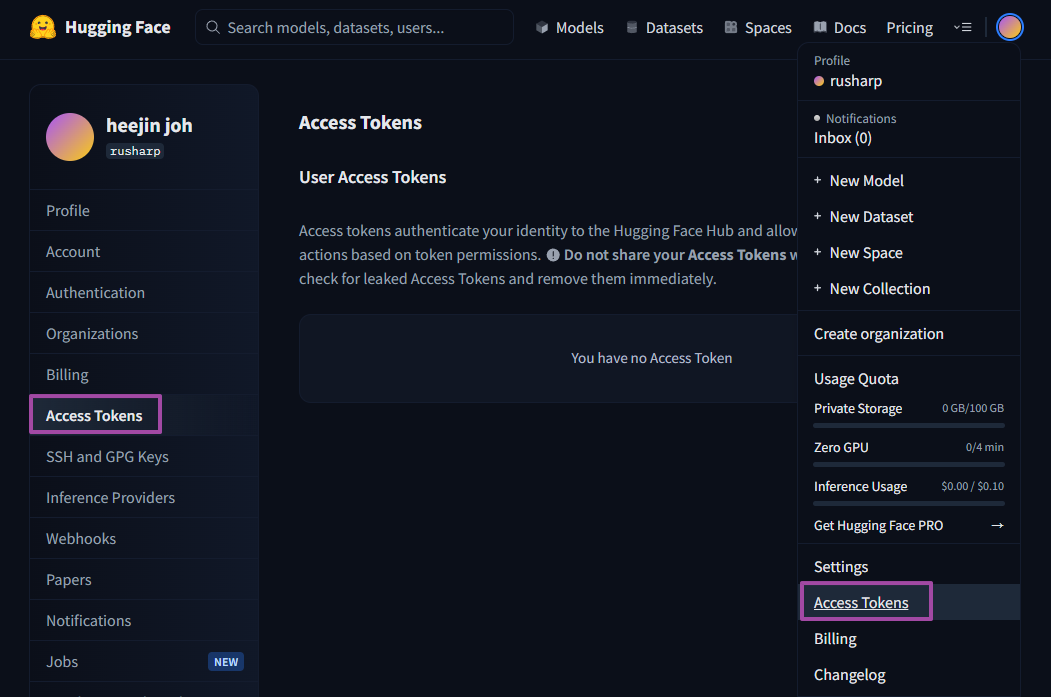Choose New Space from the user menu
1051x697 pixels.
click(x=909, y=253)
